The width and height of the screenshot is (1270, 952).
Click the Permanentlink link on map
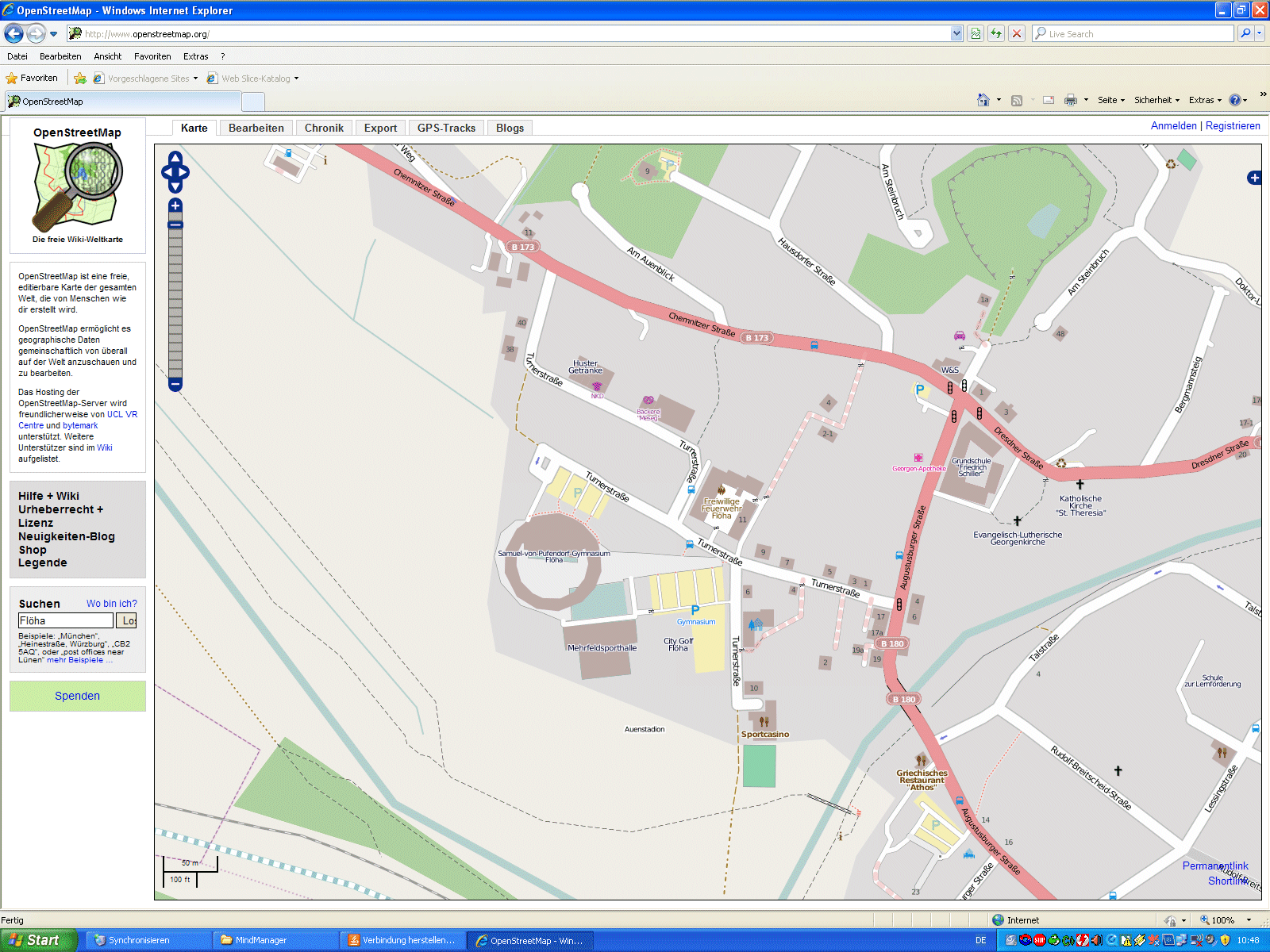click(1215, 866)
